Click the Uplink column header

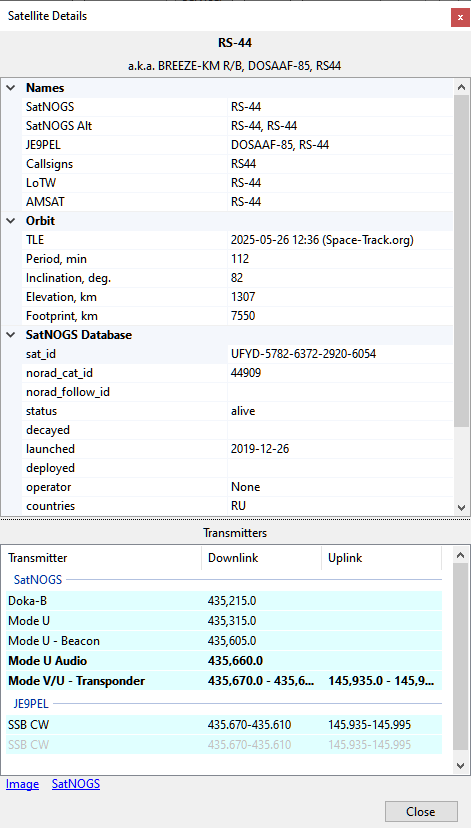[381, 558]
